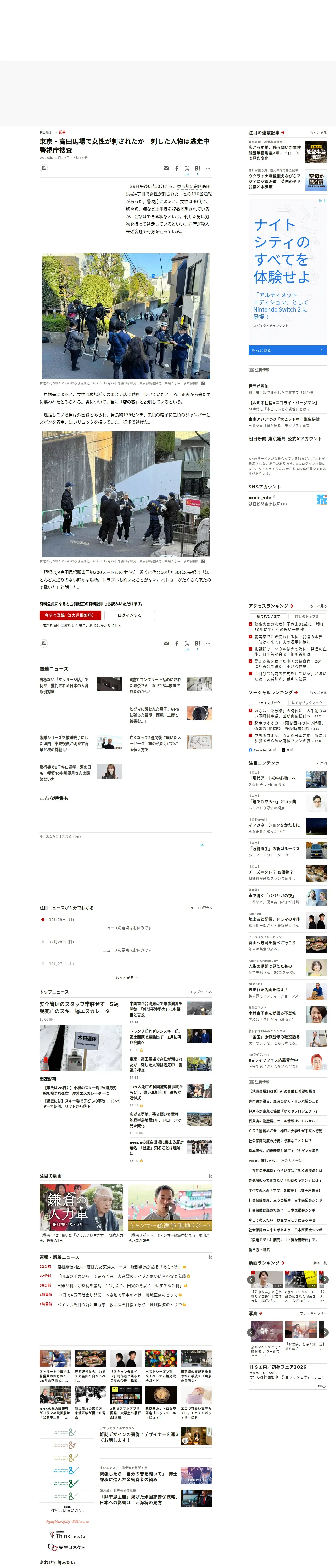Viewport: 336px width, 1568px height.
Task: Click the ログインする button
Action: point(129,615)
